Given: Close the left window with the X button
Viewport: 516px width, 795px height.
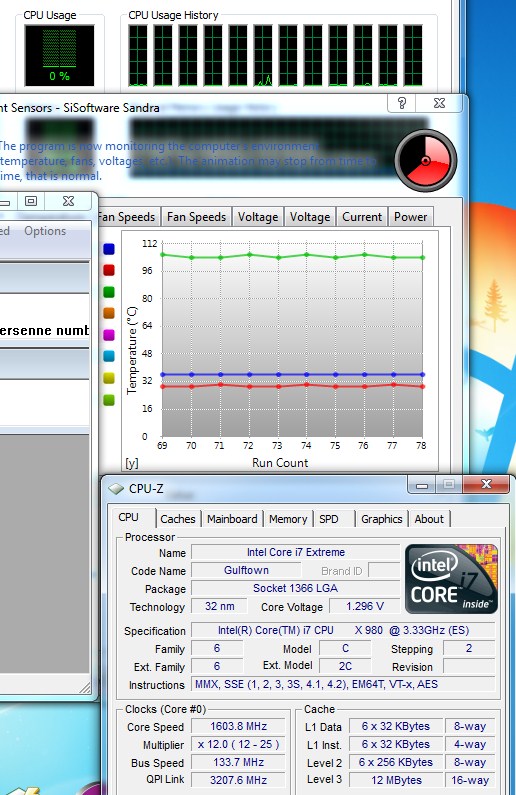Looking at the screenshot, I should point(68,201).
